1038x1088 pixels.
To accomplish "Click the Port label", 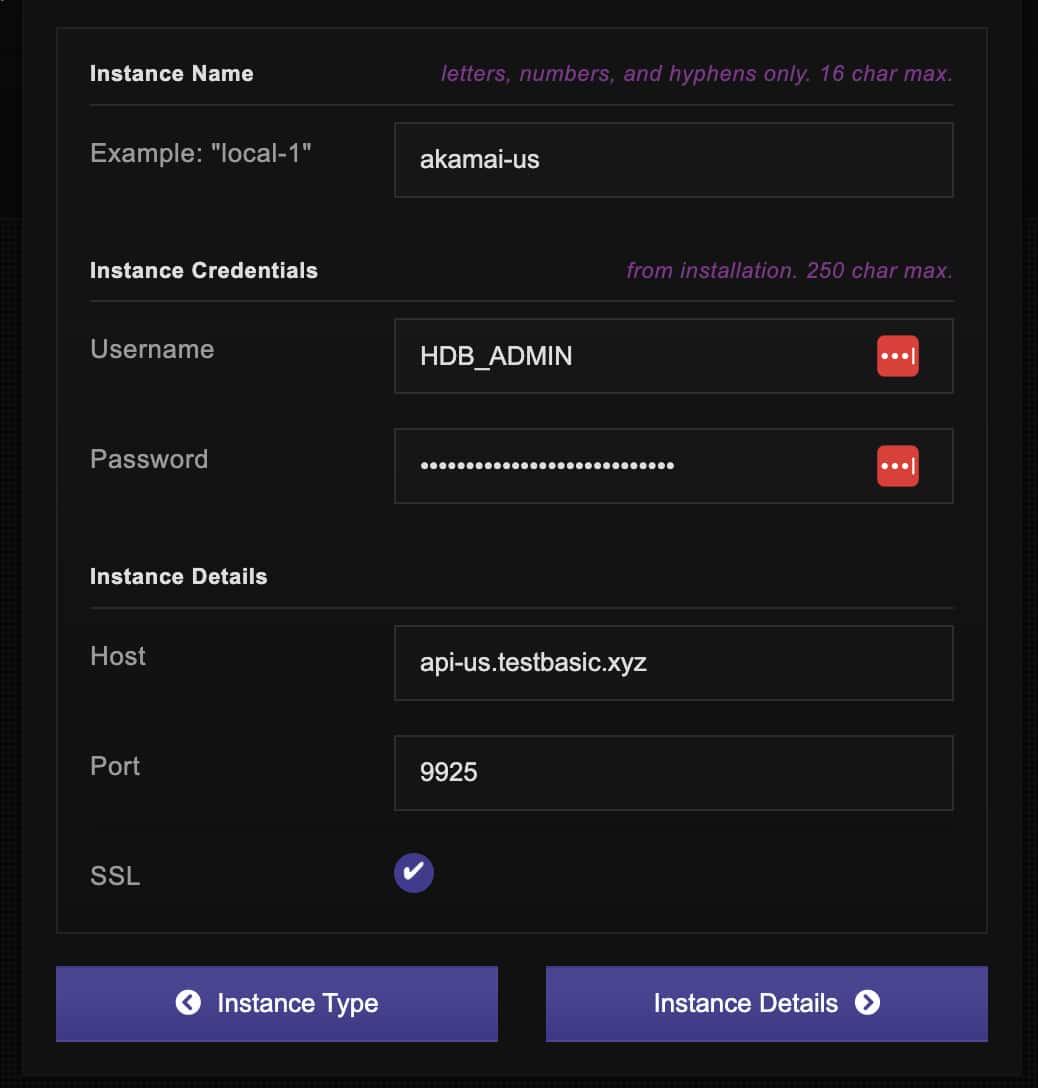I will click(x=115, y=766).
